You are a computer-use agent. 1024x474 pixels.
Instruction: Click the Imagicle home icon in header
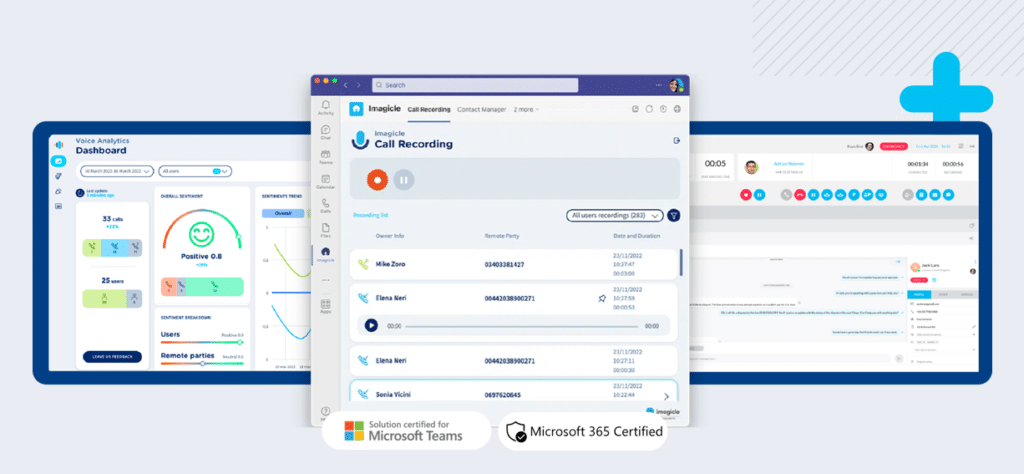click(x=356, y=109)
